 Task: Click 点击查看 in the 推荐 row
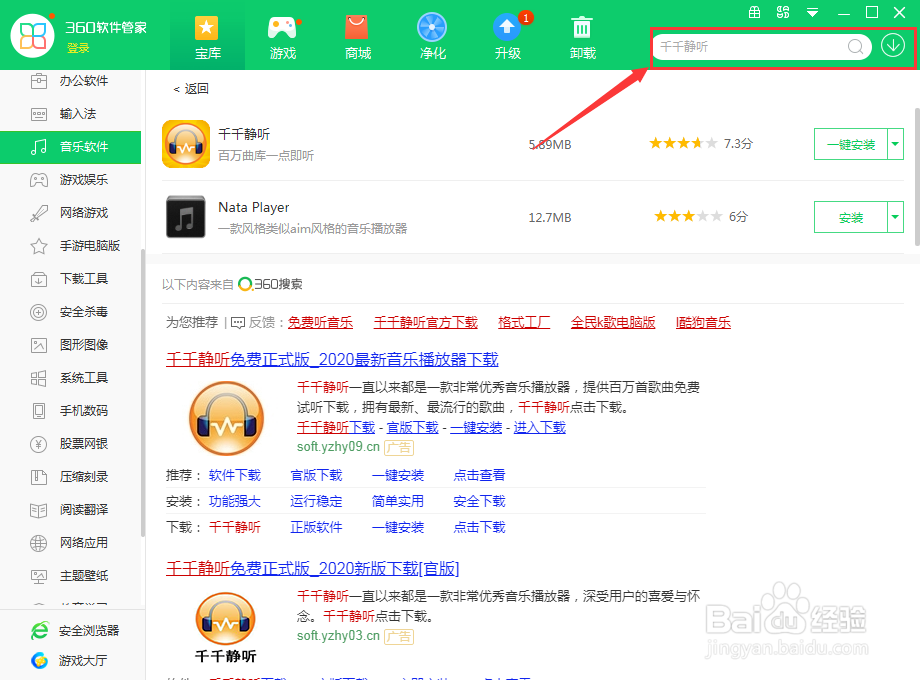479,475
